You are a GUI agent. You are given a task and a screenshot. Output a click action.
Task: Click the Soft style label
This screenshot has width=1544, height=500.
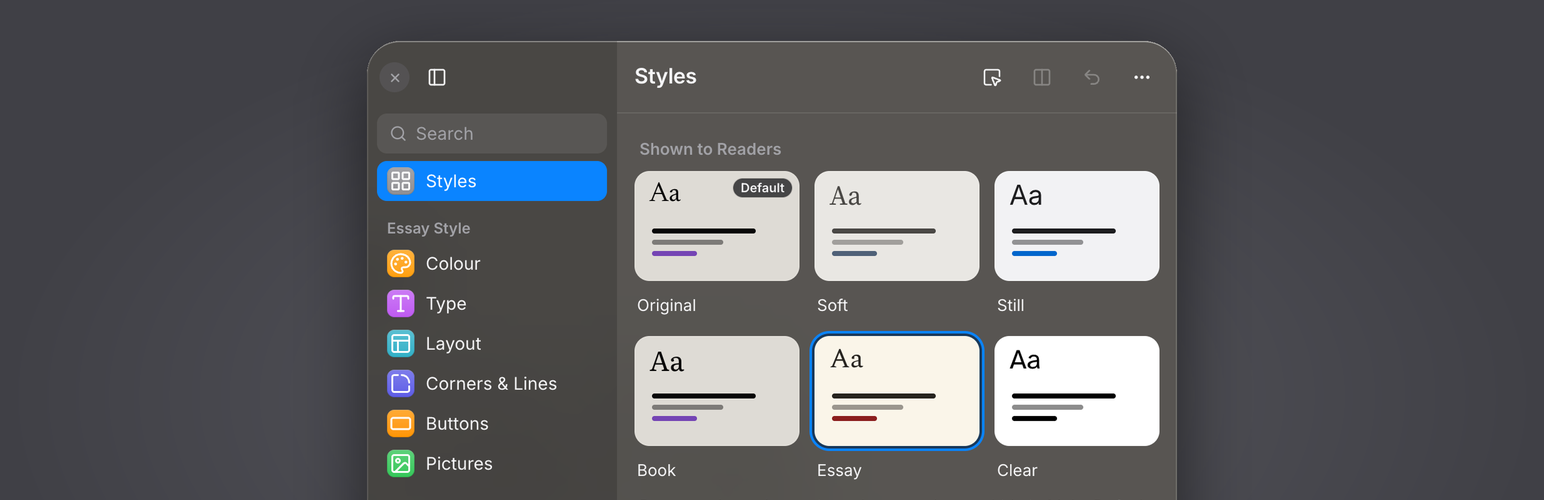[x=832, y=305]
